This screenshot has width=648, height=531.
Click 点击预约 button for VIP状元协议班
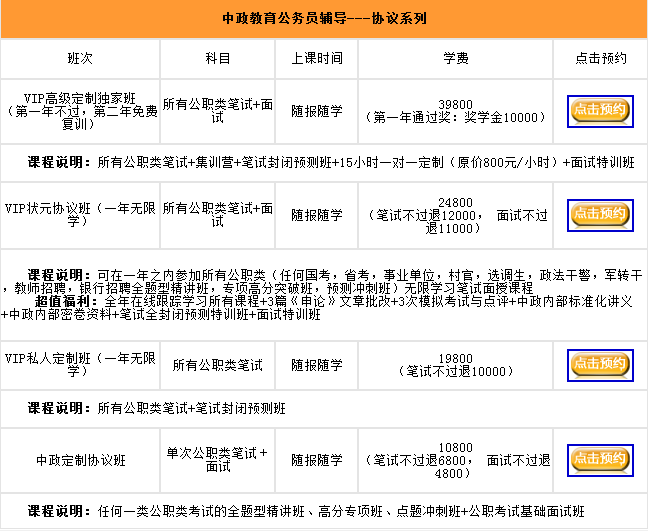click(x=600, y=215)
